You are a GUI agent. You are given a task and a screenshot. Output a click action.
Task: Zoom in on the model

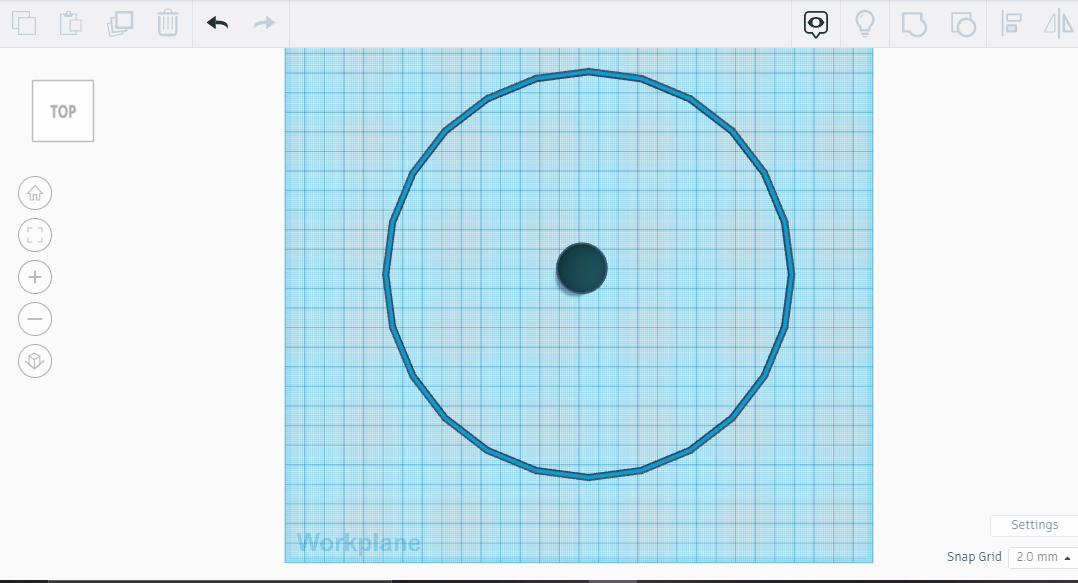click(x=35, y=277)
